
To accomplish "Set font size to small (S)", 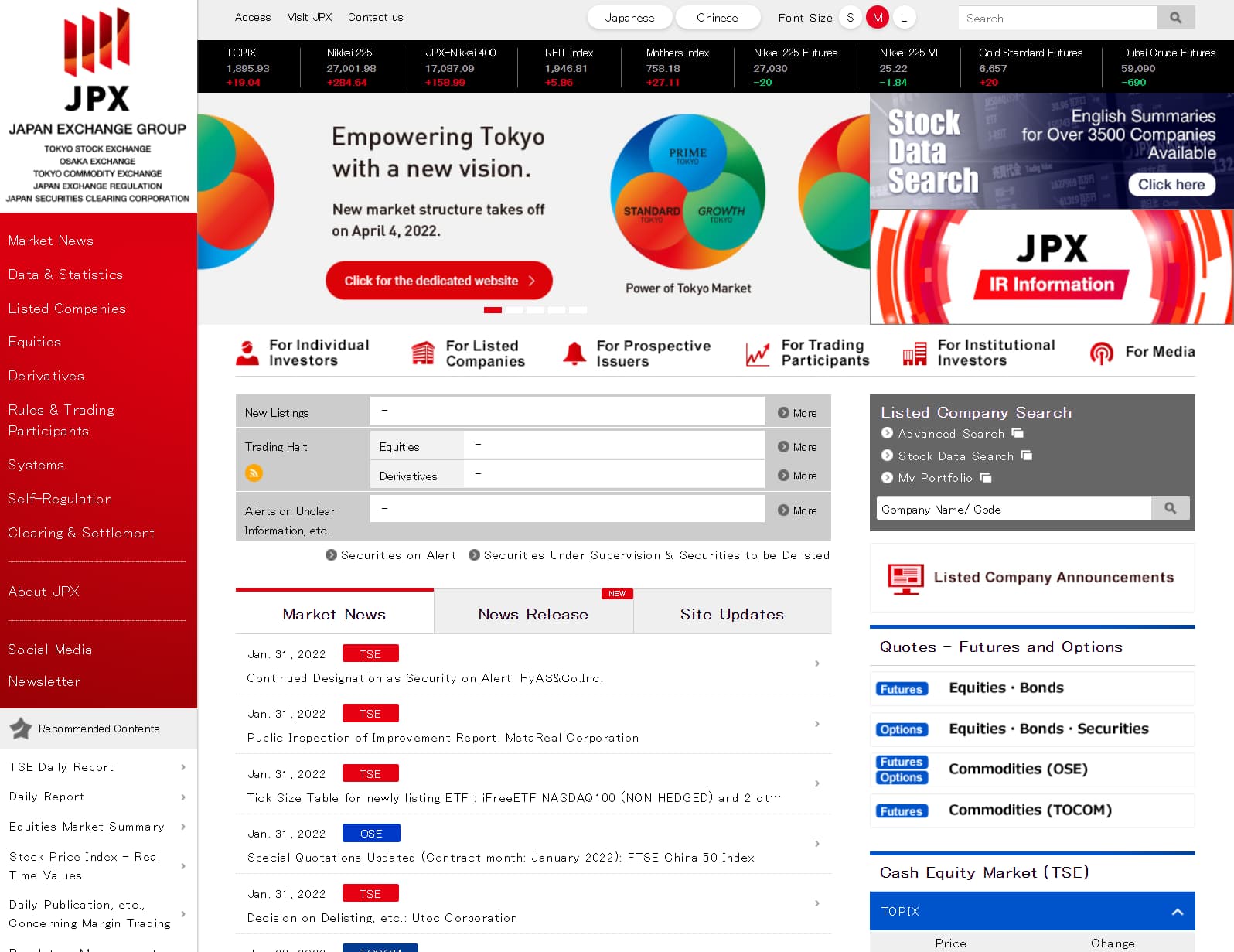I will pos(851,17).
